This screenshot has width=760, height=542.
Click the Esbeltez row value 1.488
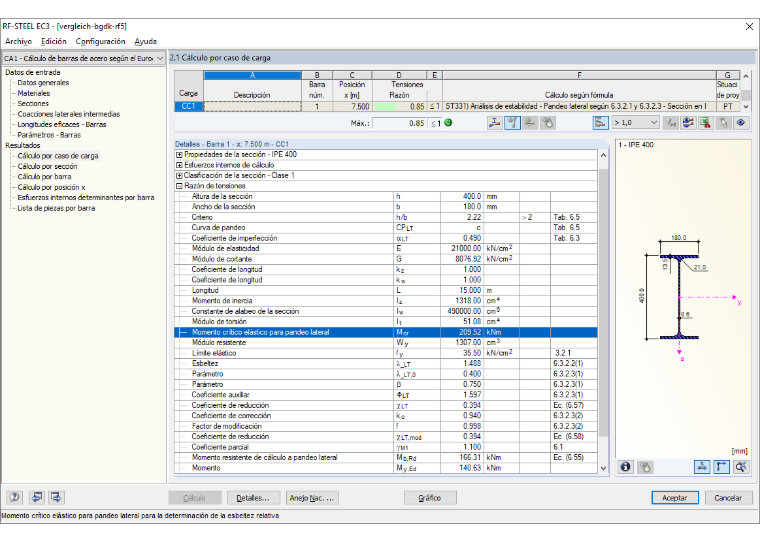pos(462,364)
